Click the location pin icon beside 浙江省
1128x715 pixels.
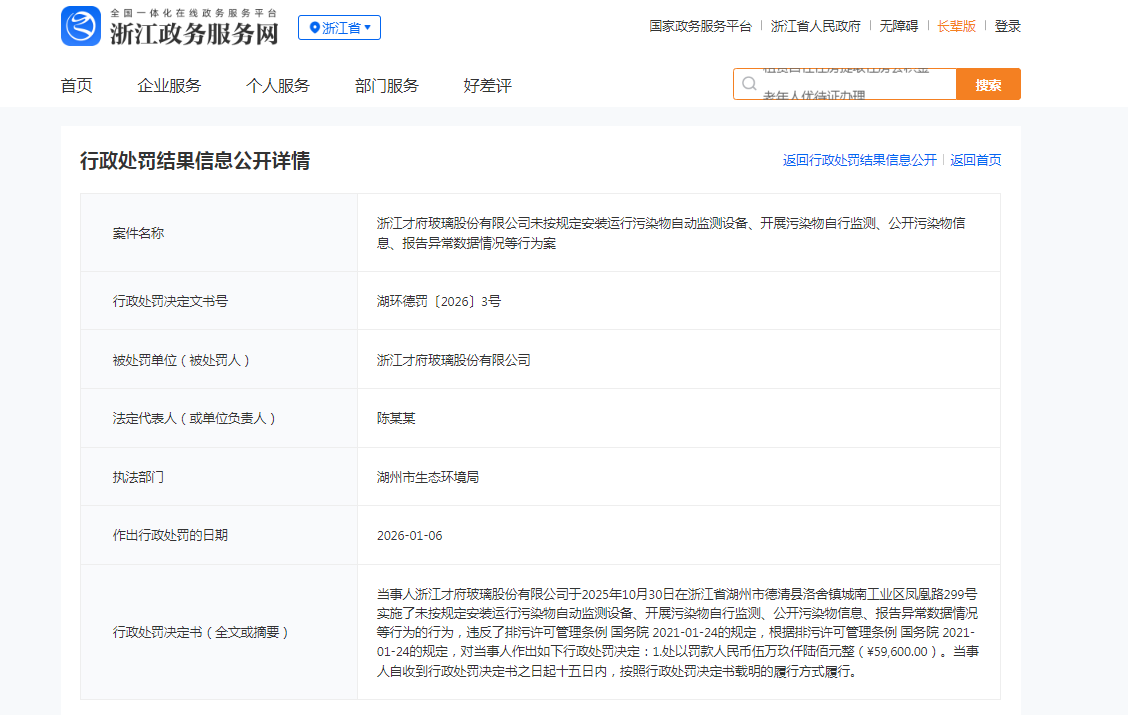click(314, 28)
